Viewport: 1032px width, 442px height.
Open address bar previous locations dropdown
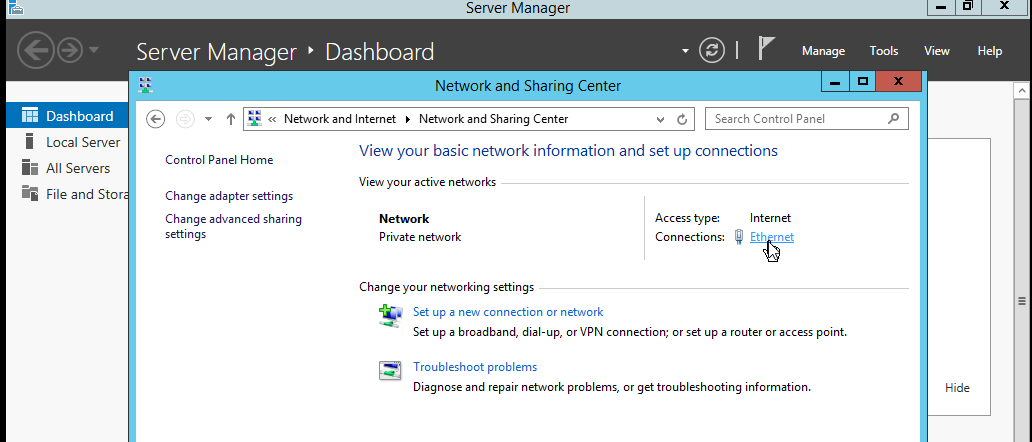point(660,120)
